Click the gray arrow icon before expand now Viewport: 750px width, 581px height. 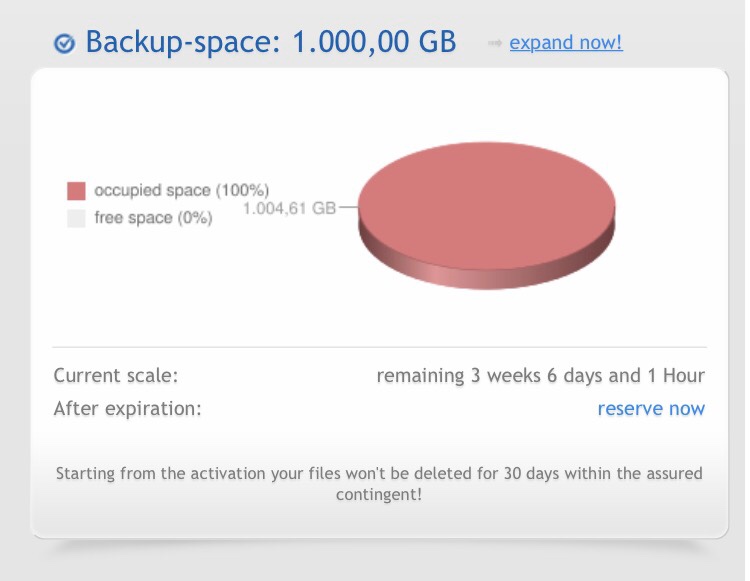tap(495, 44)
